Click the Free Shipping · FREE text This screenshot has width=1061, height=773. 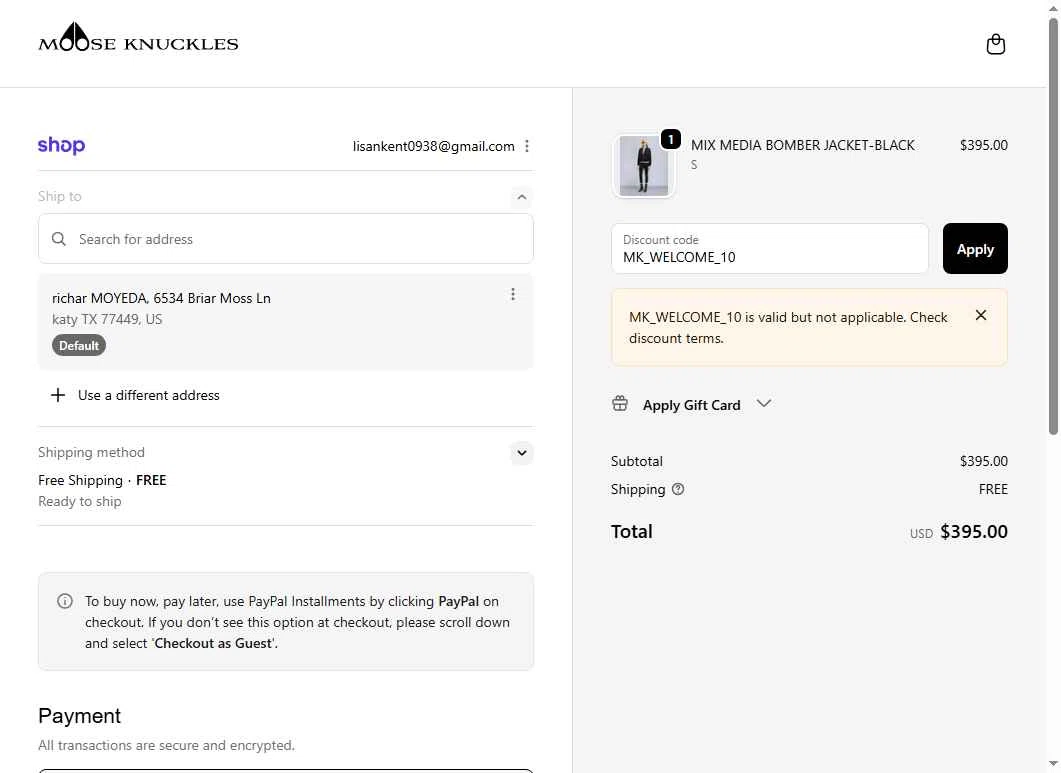(x=102, y=480)
